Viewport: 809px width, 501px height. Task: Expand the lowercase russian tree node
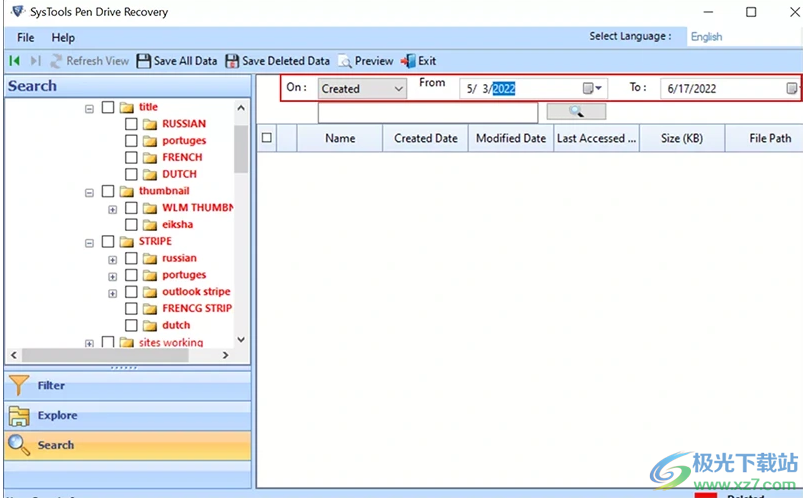coord(112,260)
